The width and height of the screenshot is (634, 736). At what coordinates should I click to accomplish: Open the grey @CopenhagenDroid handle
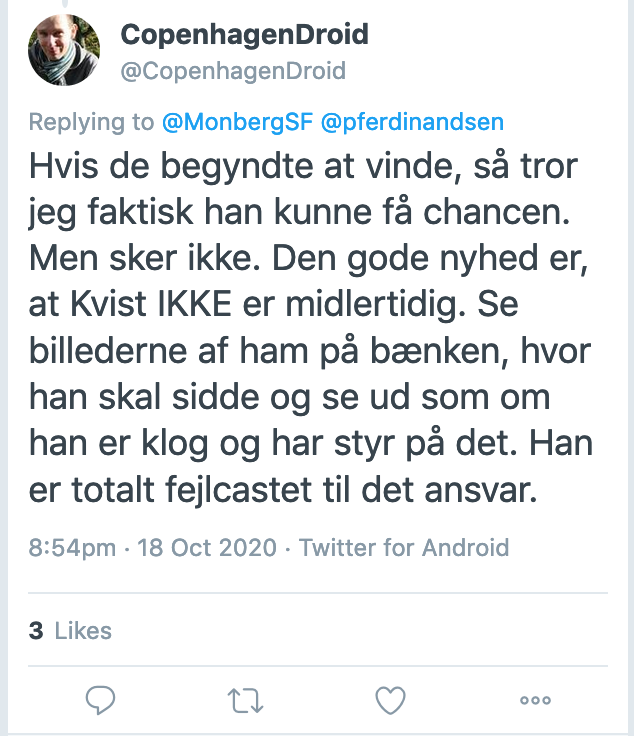click(233, 71)
